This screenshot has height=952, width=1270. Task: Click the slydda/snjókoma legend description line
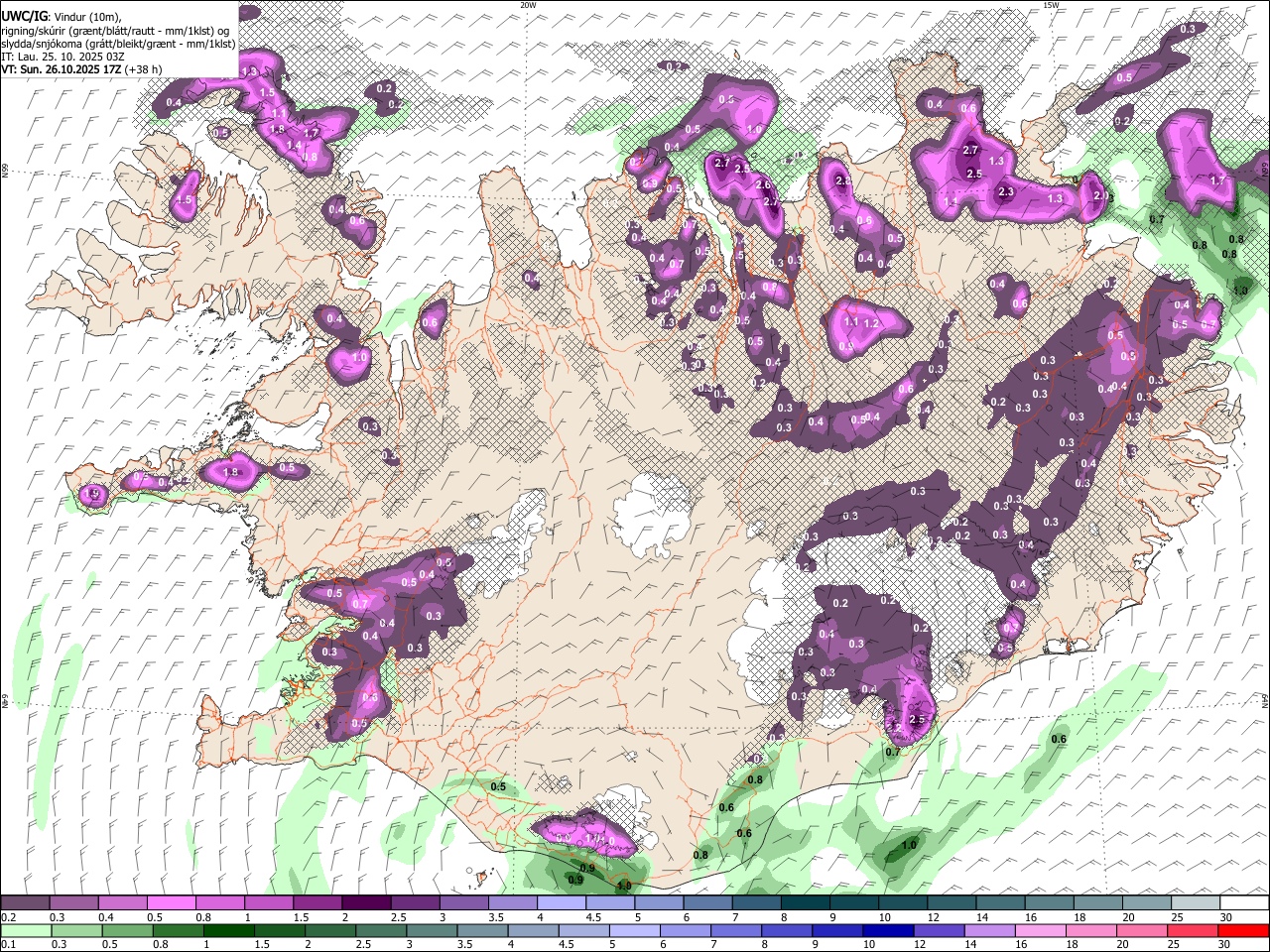pyautogui.click(x=118, y=44)
